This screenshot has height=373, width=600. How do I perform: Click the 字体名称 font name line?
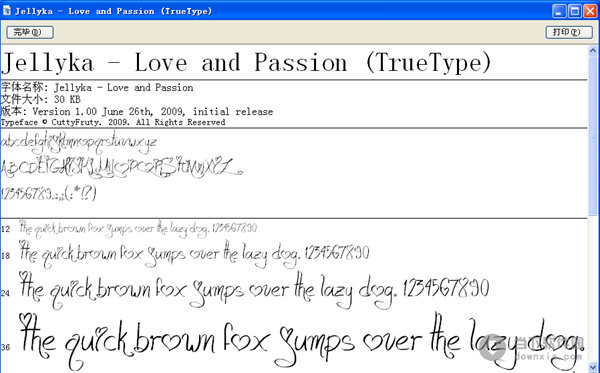[x=97, y=88]
